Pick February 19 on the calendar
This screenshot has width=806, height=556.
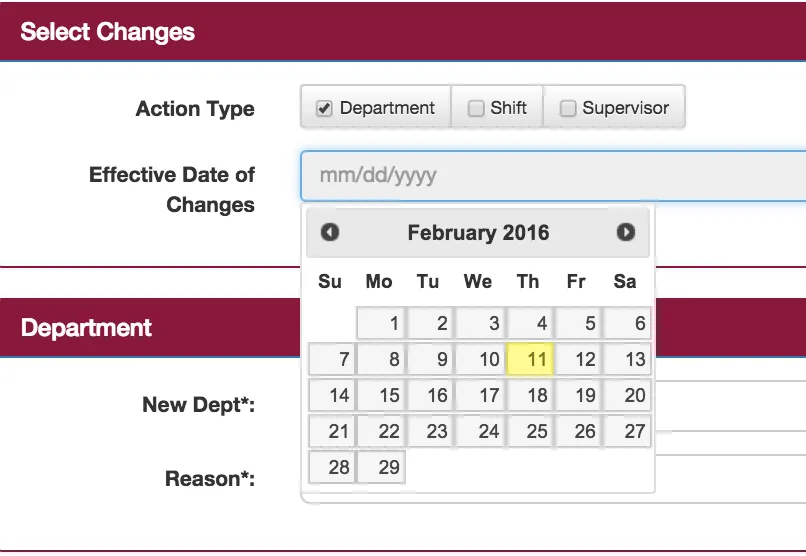pyautogui.click(x=578, y=395)
